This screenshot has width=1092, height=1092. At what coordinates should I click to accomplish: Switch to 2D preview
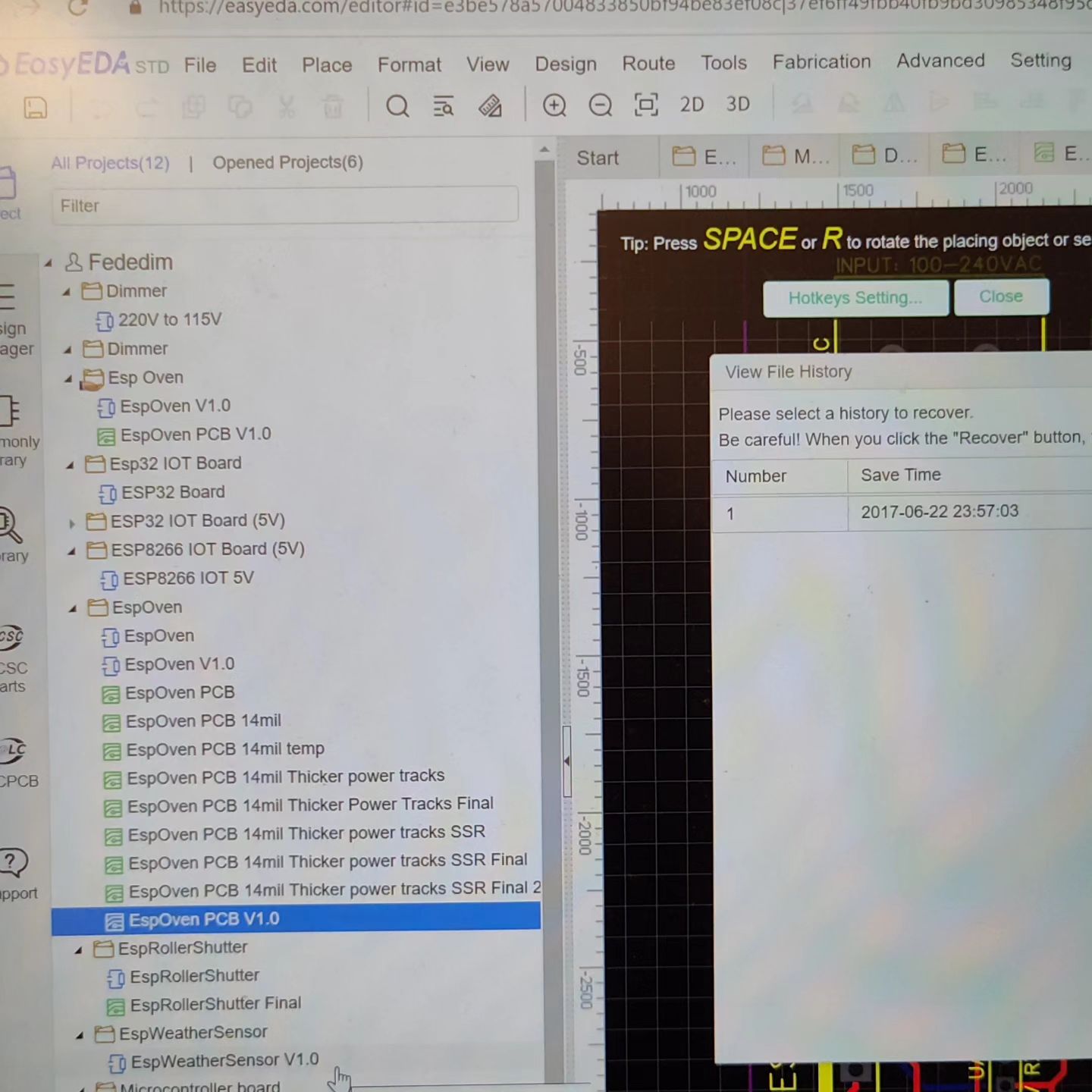692,105
